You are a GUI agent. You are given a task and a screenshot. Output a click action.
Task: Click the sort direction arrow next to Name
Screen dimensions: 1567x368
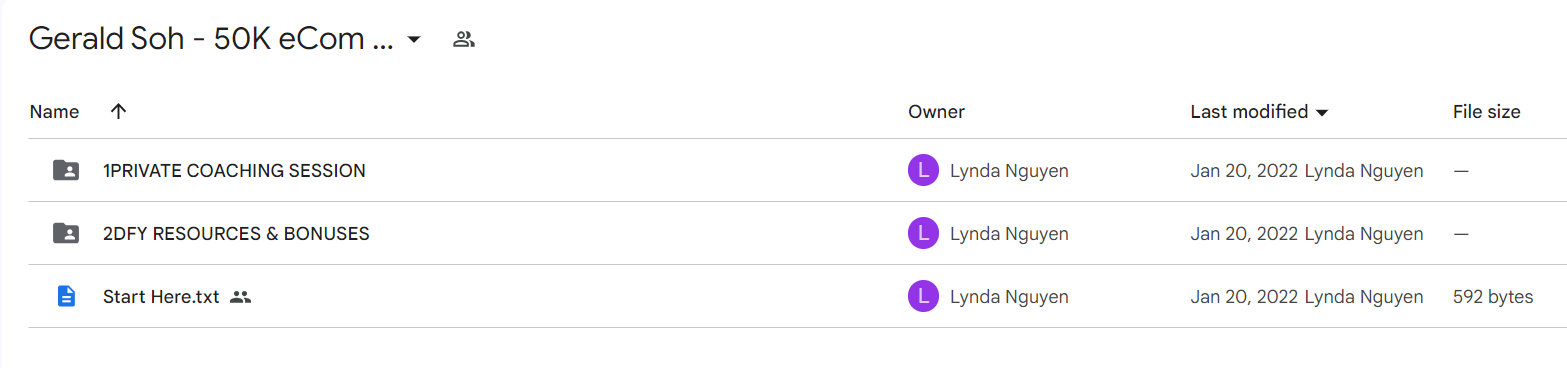[118, 112]
